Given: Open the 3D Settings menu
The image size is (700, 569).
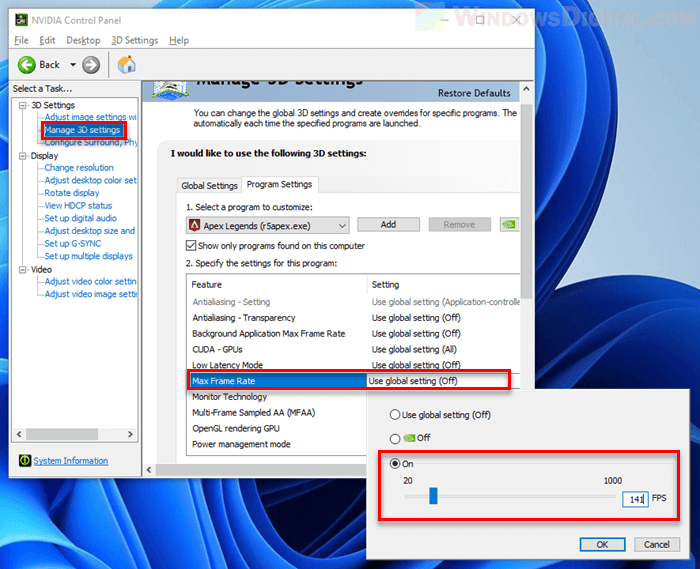Looking at the screenshot, I should click(x=134, y=40).
